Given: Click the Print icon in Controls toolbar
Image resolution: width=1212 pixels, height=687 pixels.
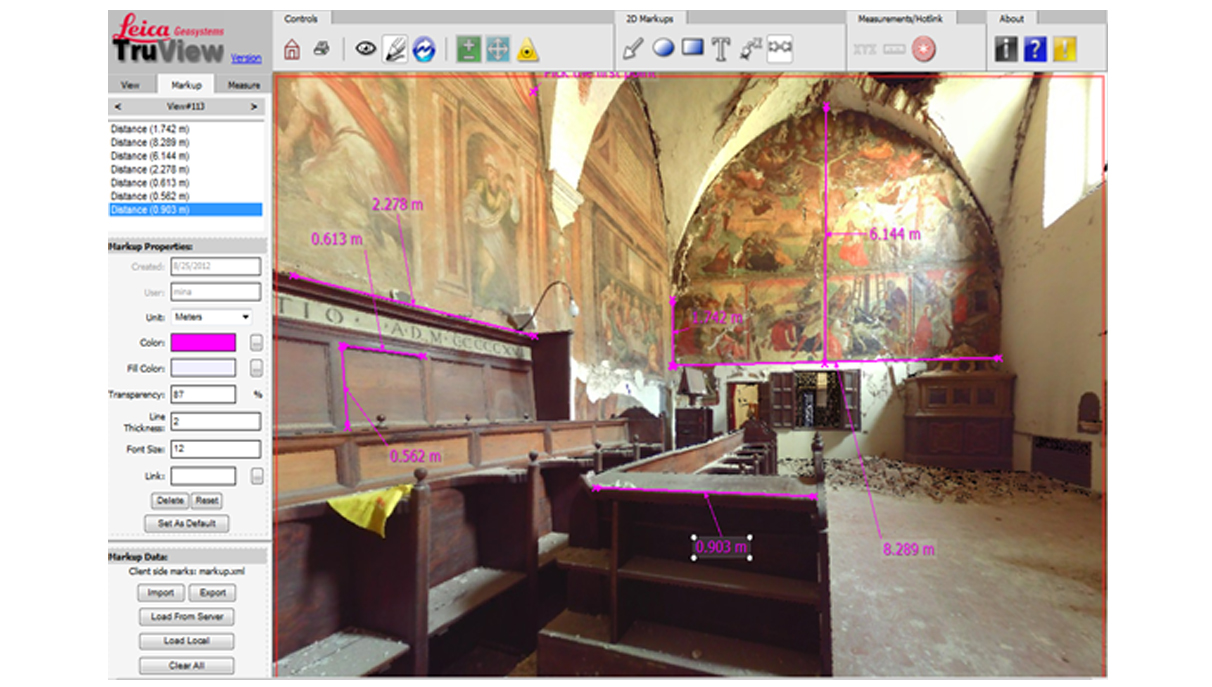Looking at the screenshot, I should click(321, 49).
